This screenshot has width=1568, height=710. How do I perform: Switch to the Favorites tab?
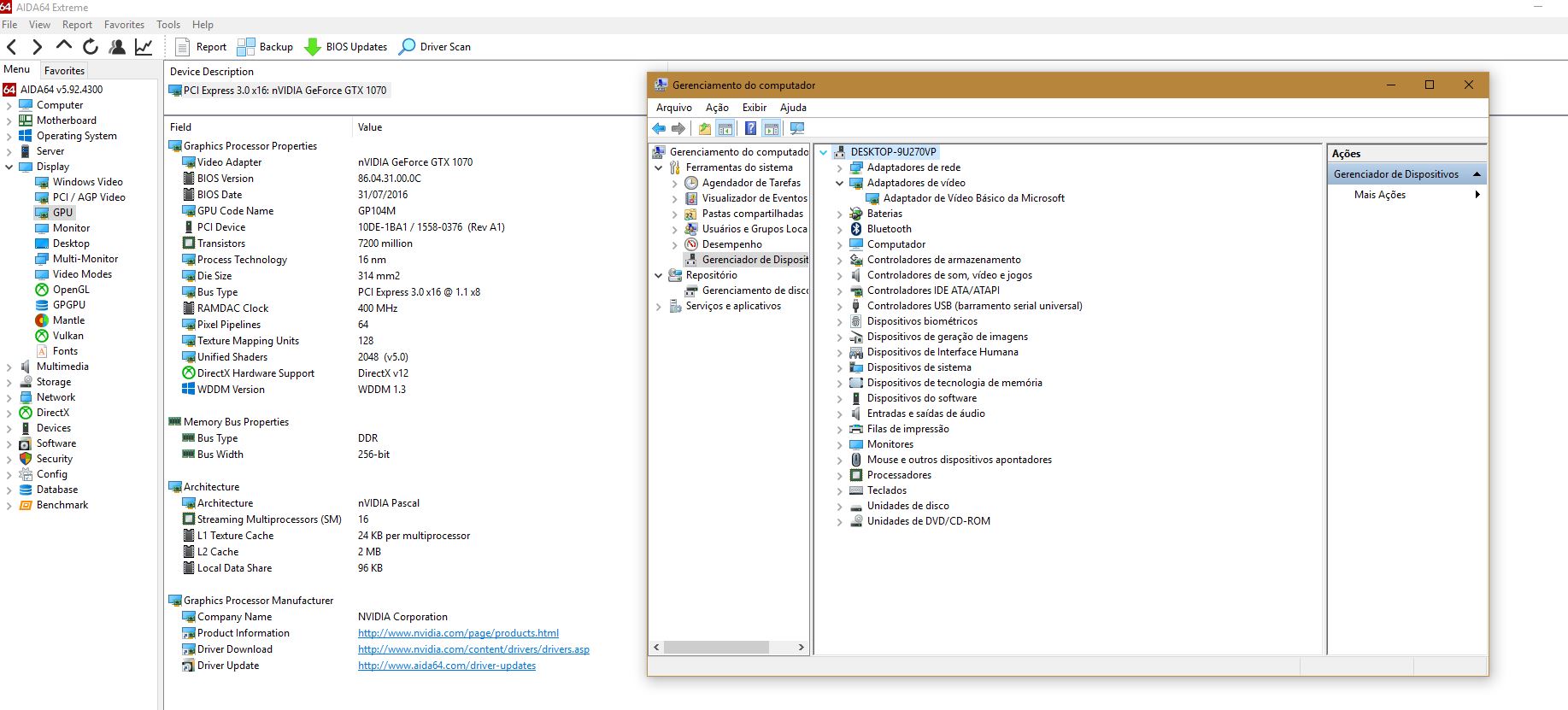pos(64,70)
